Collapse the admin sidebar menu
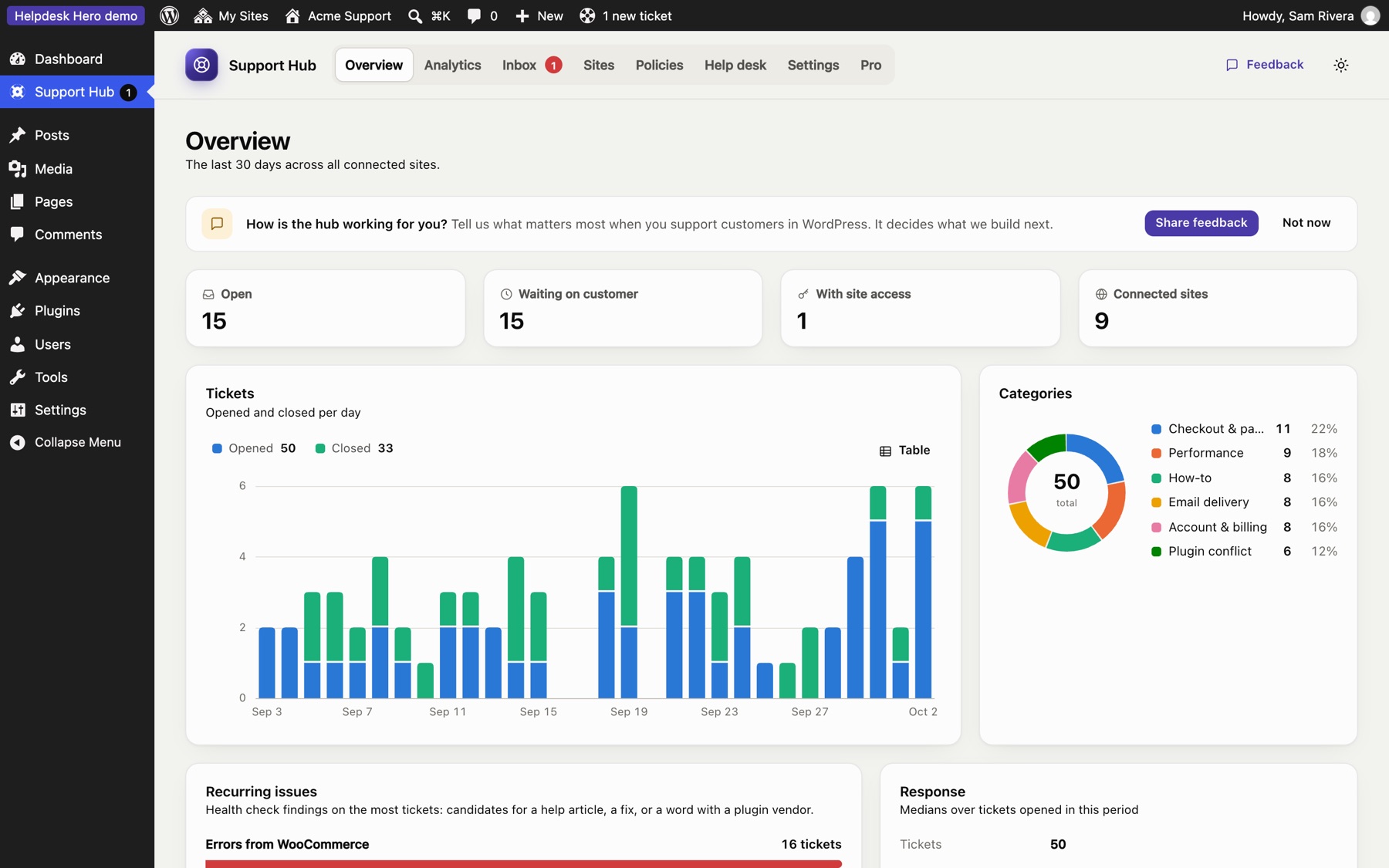The width and height of the screenshot is (1389, 868). [77, 442]
